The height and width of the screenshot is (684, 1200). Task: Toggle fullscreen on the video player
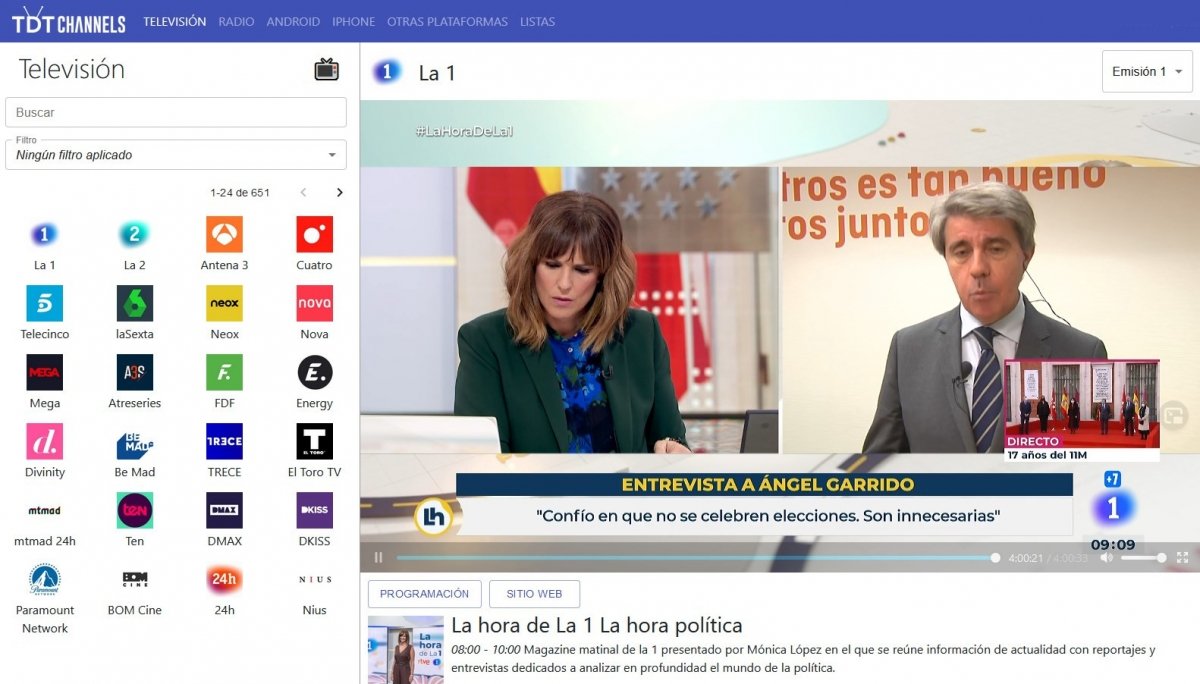tap(1182, 558)
